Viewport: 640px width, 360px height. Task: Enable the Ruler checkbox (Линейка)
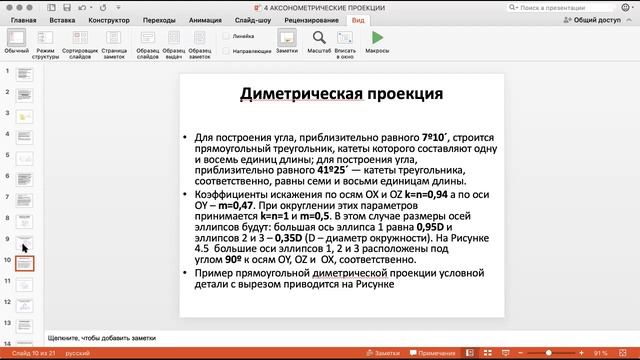tap(226, 36)
